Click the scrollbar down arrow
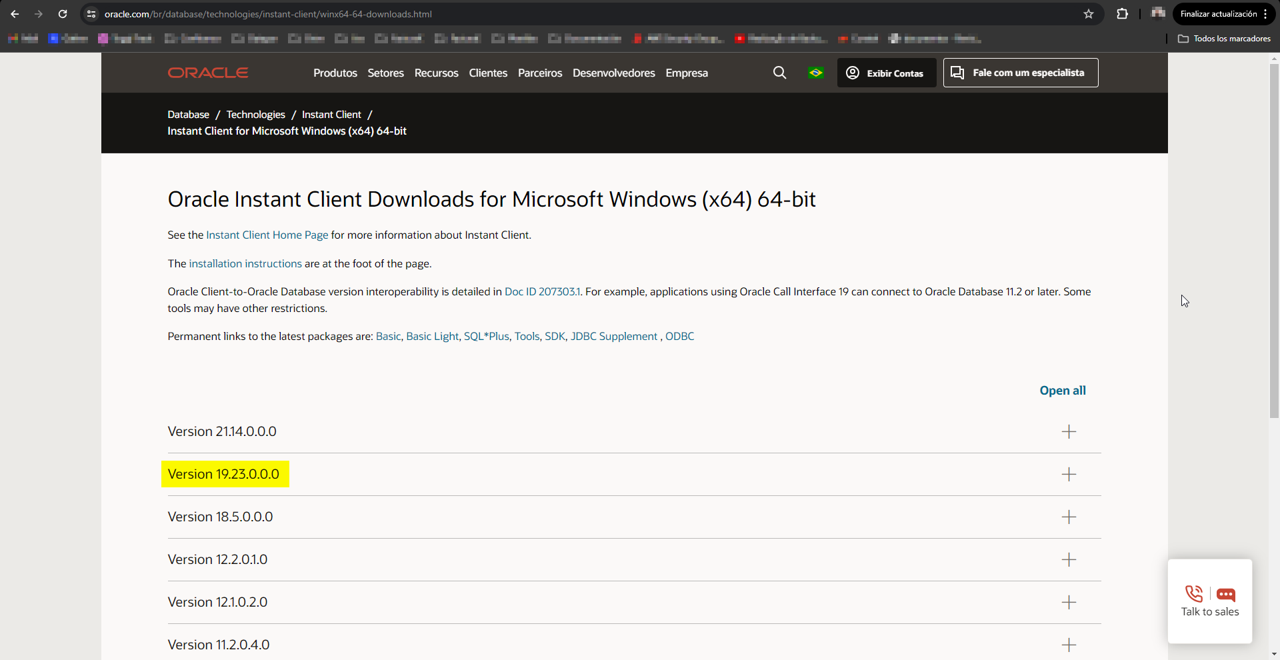Viewport: 1280px width, 660px height. (1274, 654)
